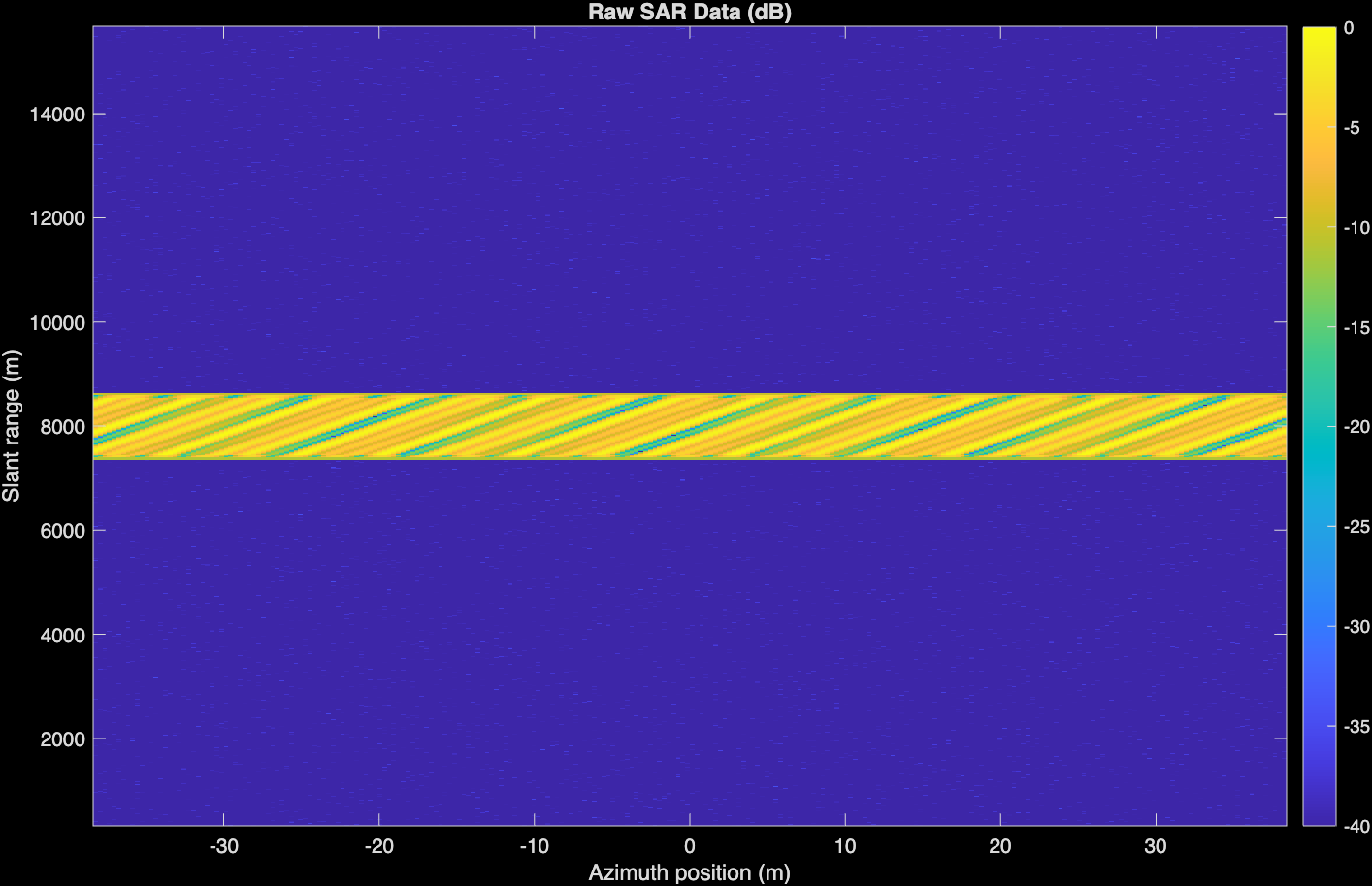Click the 0 tick label on colorbar
Image resolution: width=1372 pixels, height=886 pixels.
point(1349,28)
